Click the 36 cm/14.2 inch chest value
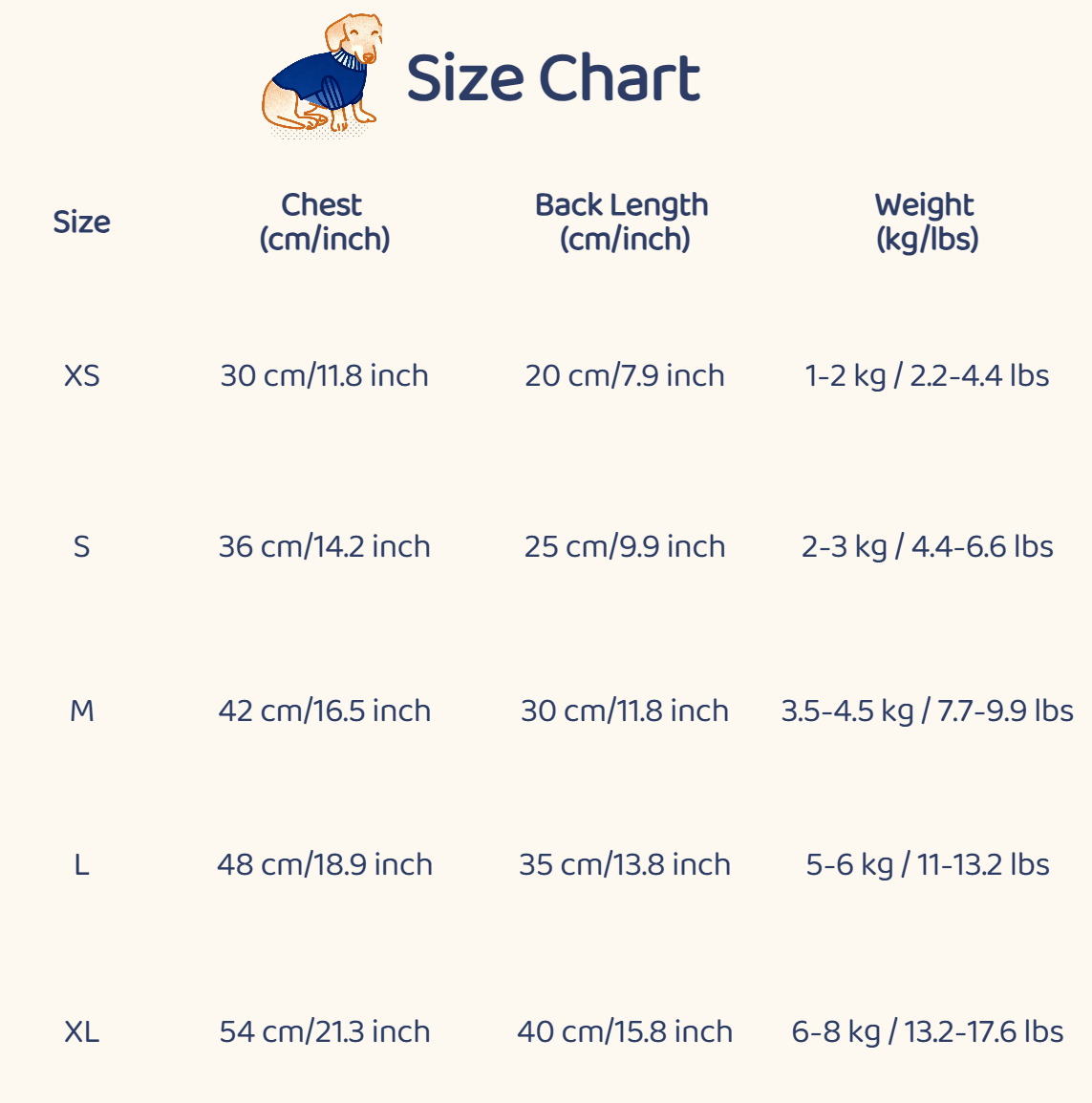The height and width of the screenshot is (1103, 1092). coord(324,546)
